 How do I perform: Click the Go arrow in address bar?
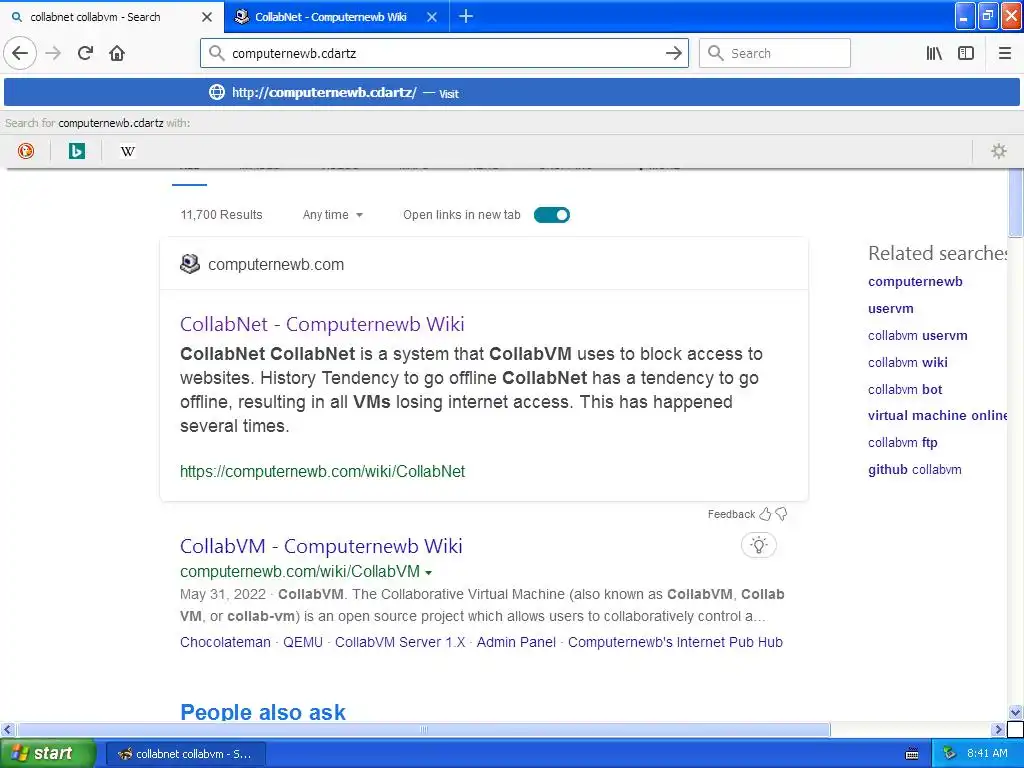(673, 53)
